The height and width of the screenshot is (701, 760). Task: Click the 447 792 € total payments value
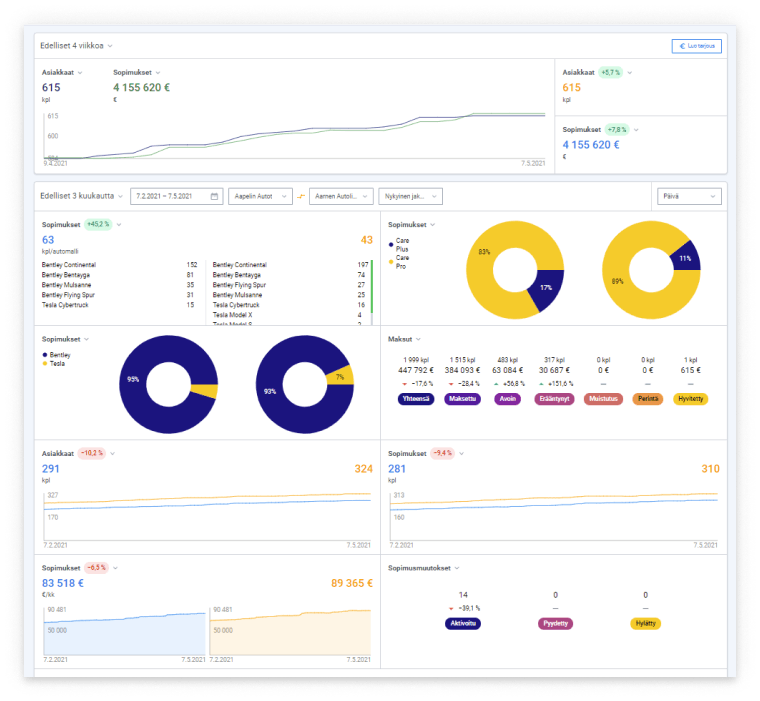(x=416, y=370)
